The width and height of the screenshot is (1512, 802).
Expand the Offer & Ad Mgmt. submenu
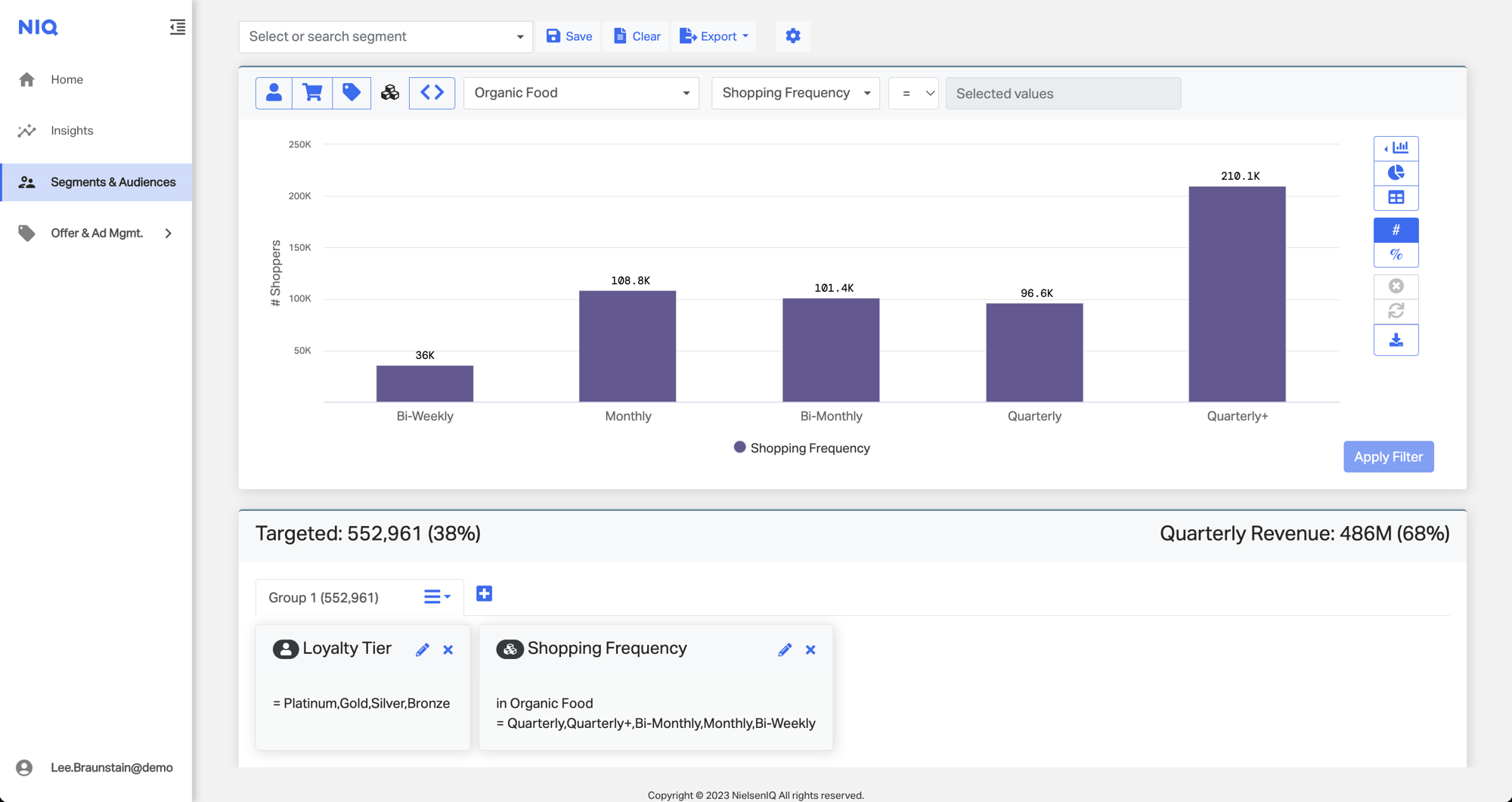coord(169,234)
